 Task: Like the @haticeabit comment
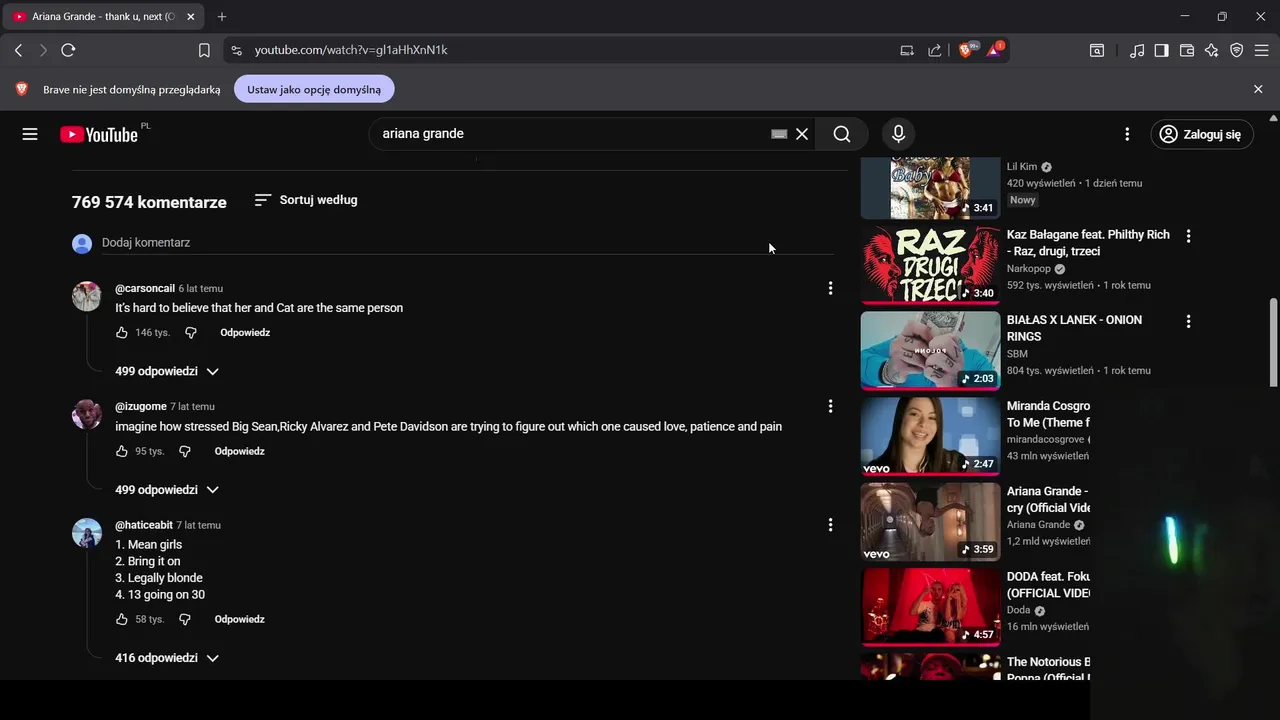(122, 619)
